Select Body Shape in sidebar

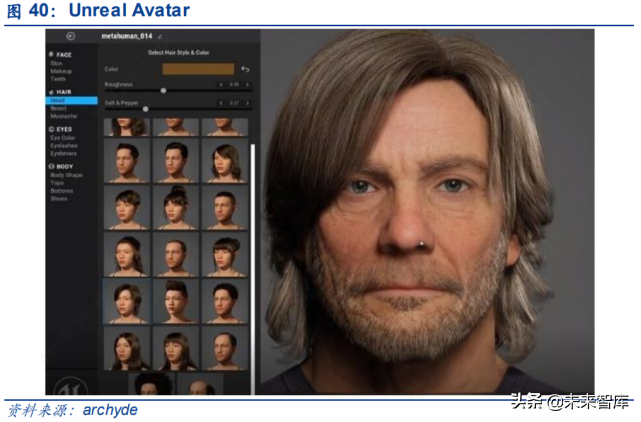[x=66, y=175]
